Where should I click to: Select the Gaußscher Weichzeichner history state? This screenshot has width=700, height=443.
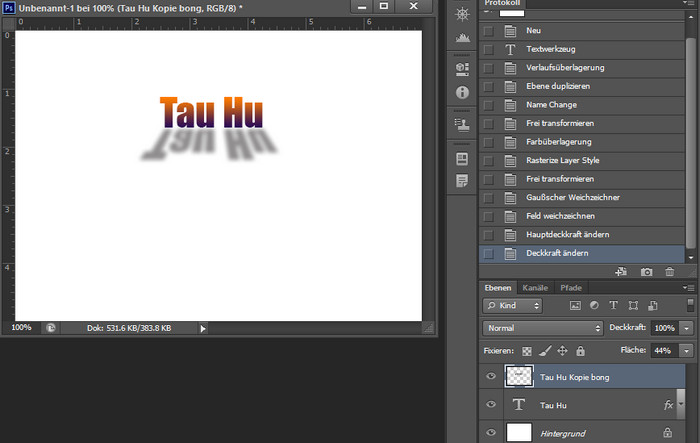pos(581,197)
